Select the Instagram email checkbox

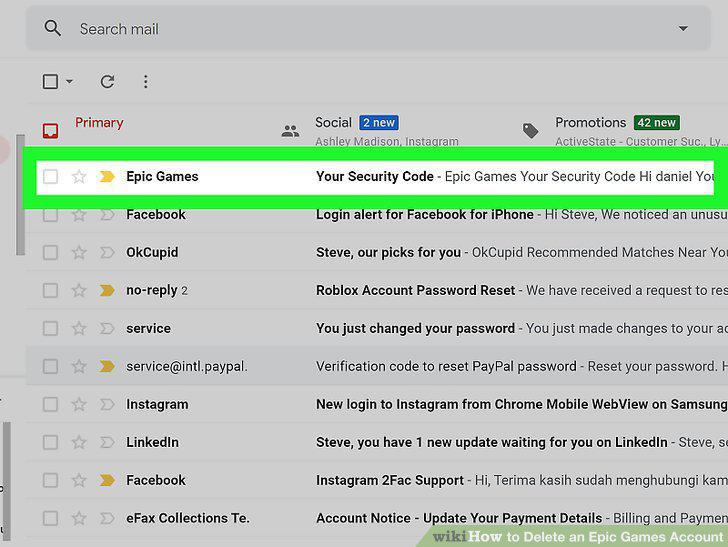(x=50, y=404)
